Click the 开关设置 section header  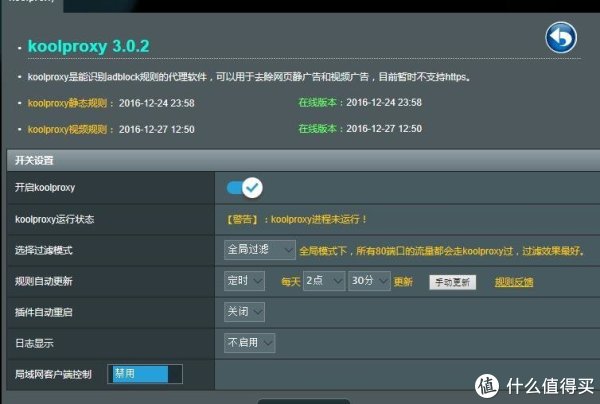click(x=303, y=160)
